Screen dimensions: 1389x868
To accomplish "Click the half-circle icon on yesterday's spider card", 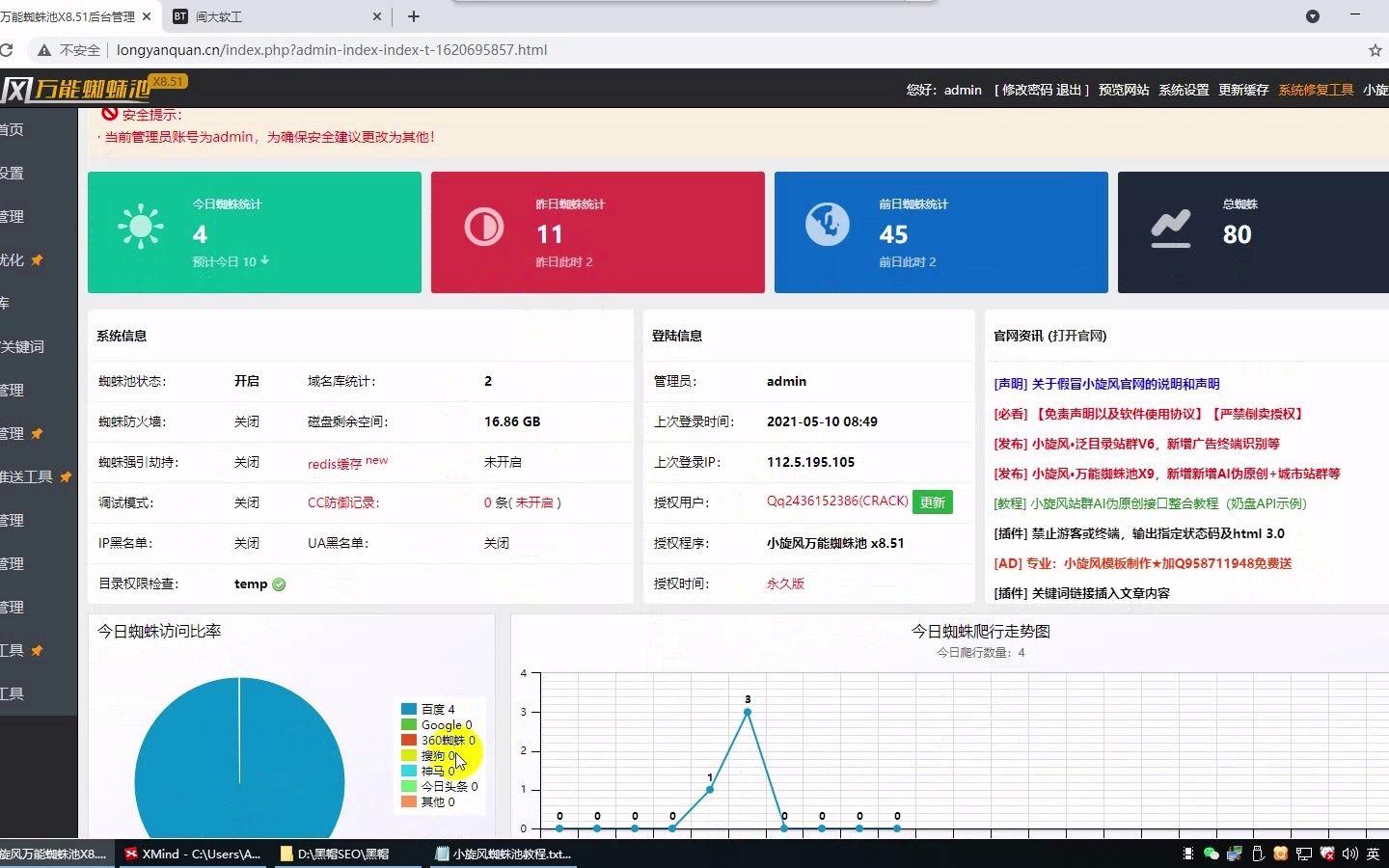I will (484, 228).
